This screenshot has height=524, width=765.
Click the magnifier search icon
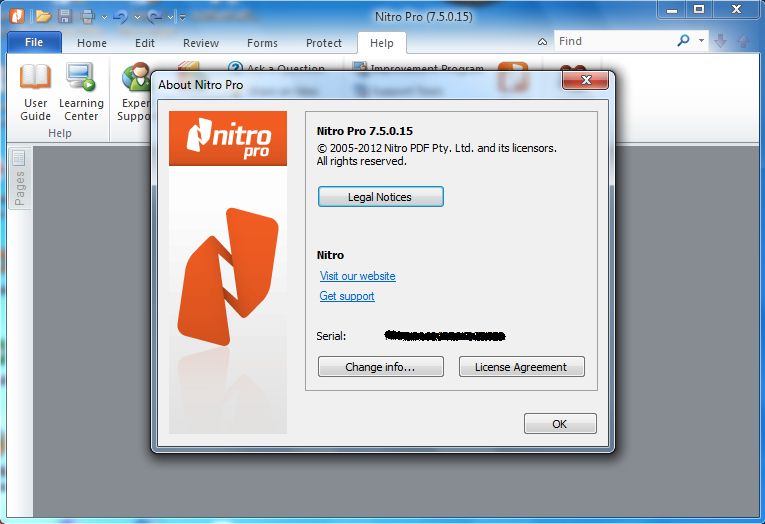coord(684,40)
